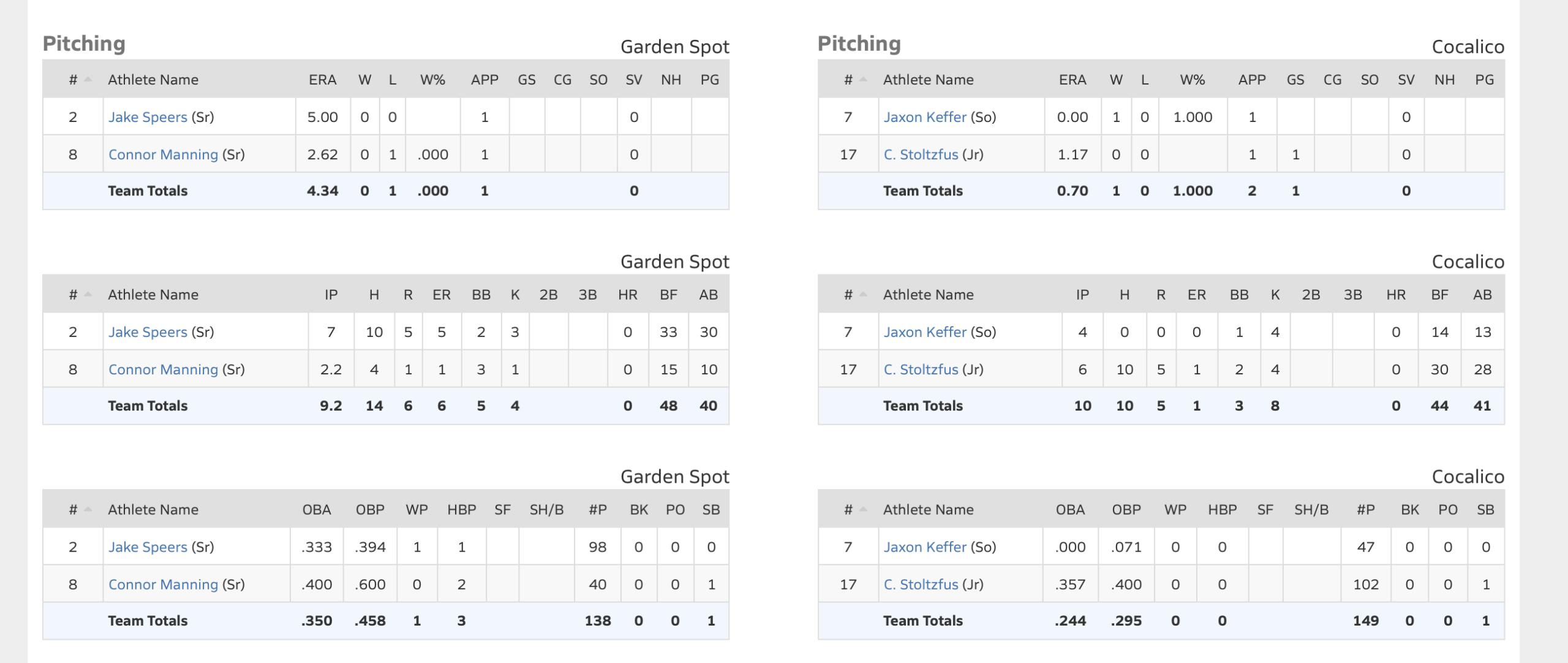Open Connor Manning link in the ERA table
This screenshot has height=663, width=1568.
coord(163,154)
